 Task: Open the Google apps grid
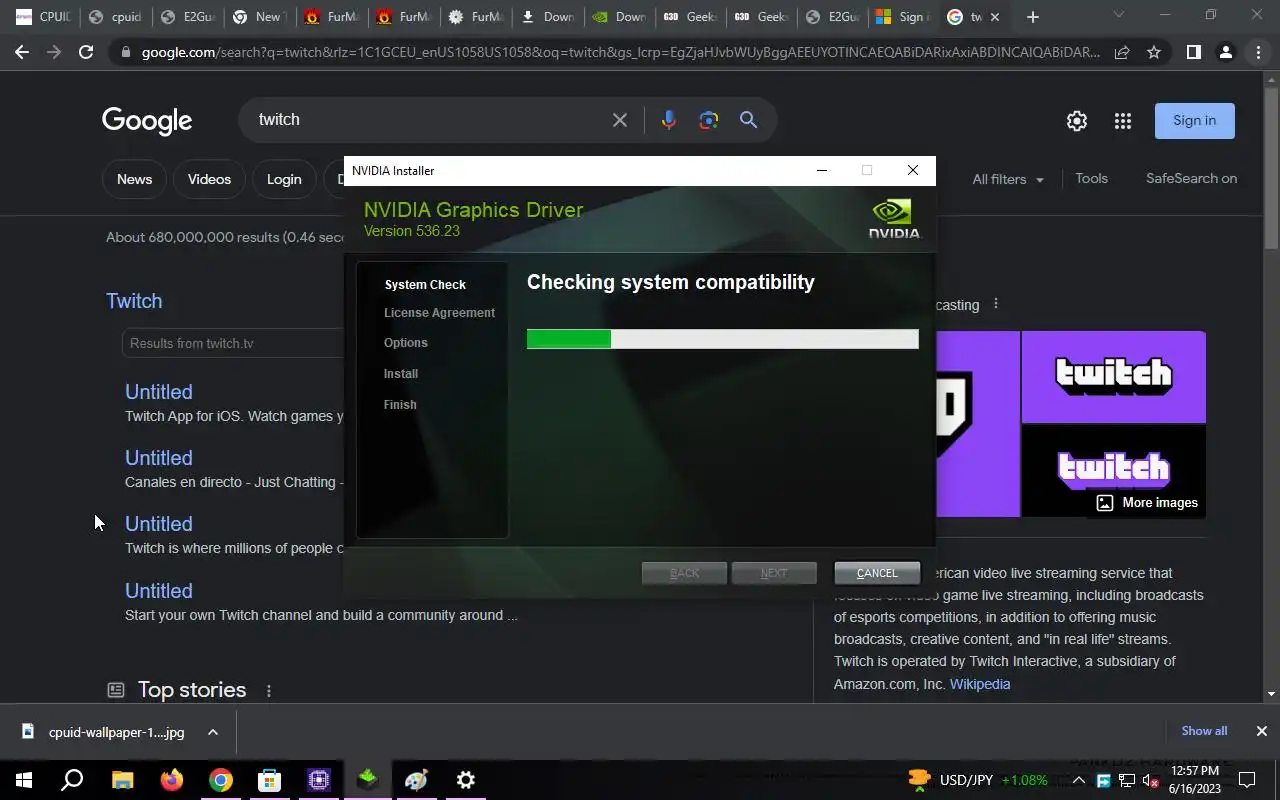point(1123,121)
